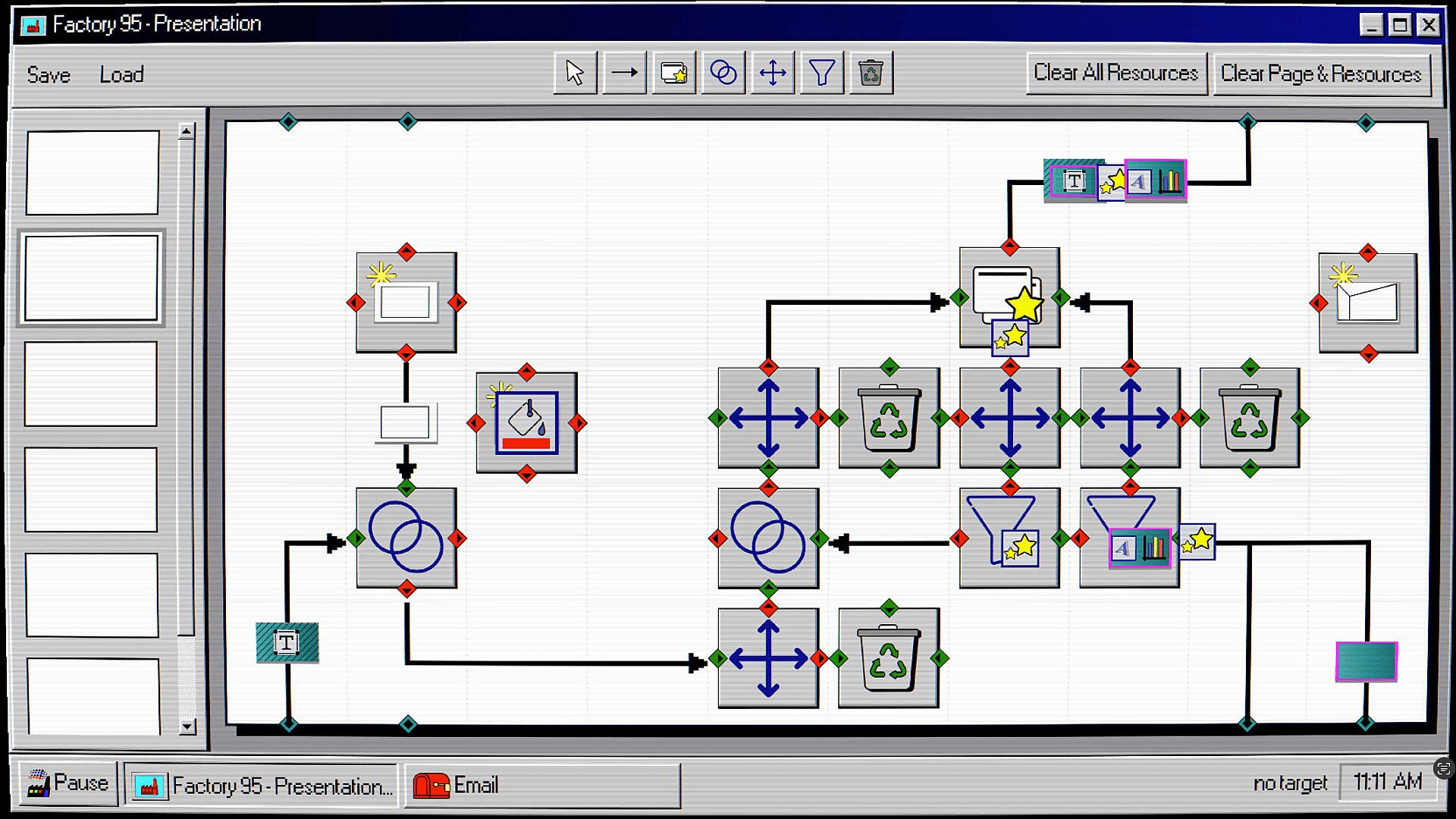This screenshot has width=1456, height=819.
Task: Click the text resource block at bottom-left
Action: [x=287, y=642]
